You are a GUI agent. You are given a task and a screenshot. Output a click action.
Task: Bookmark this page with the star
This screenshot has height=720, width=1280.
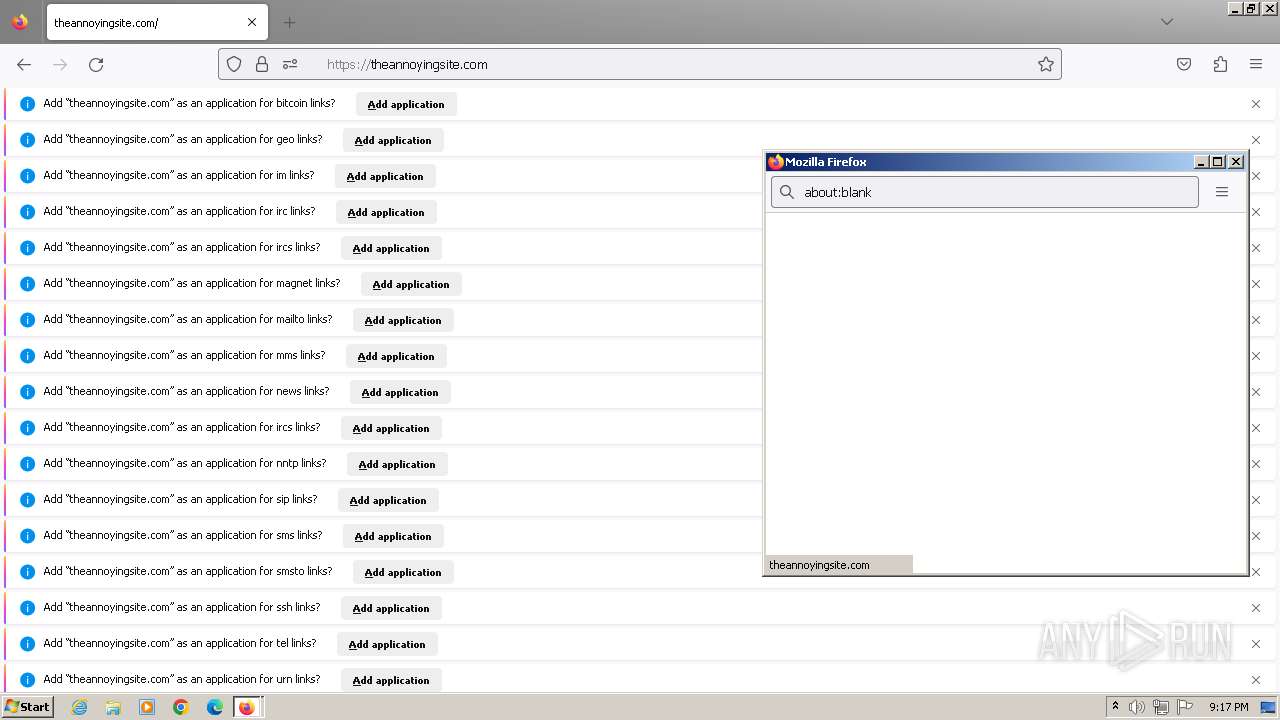pyautogui.click(x=1046, y=64)
